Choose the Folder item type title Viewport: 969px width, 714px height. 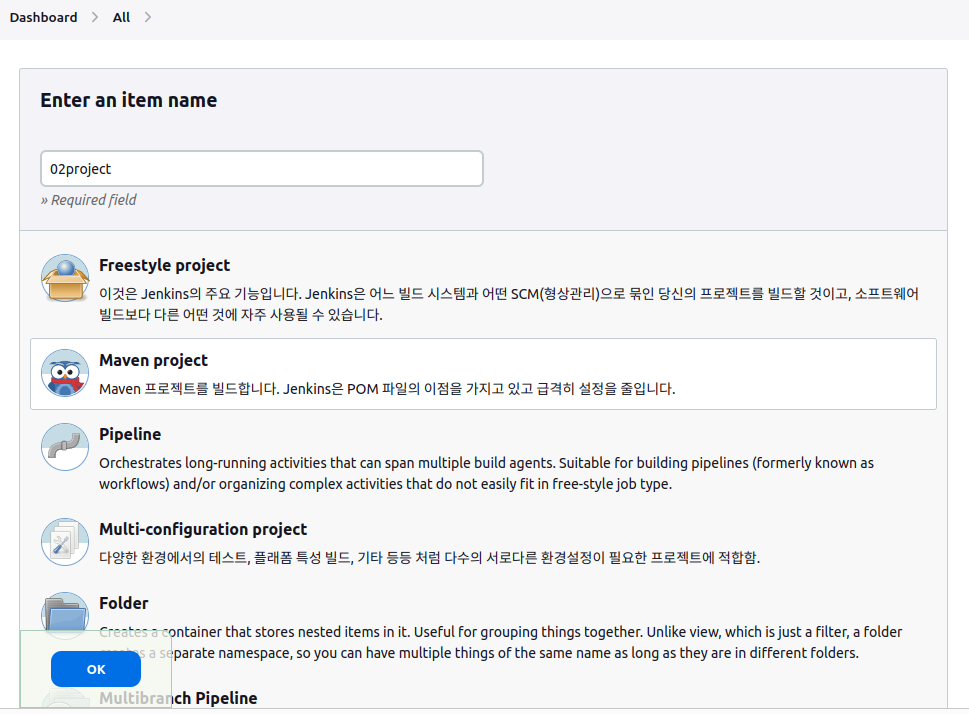tap(124, 603)
